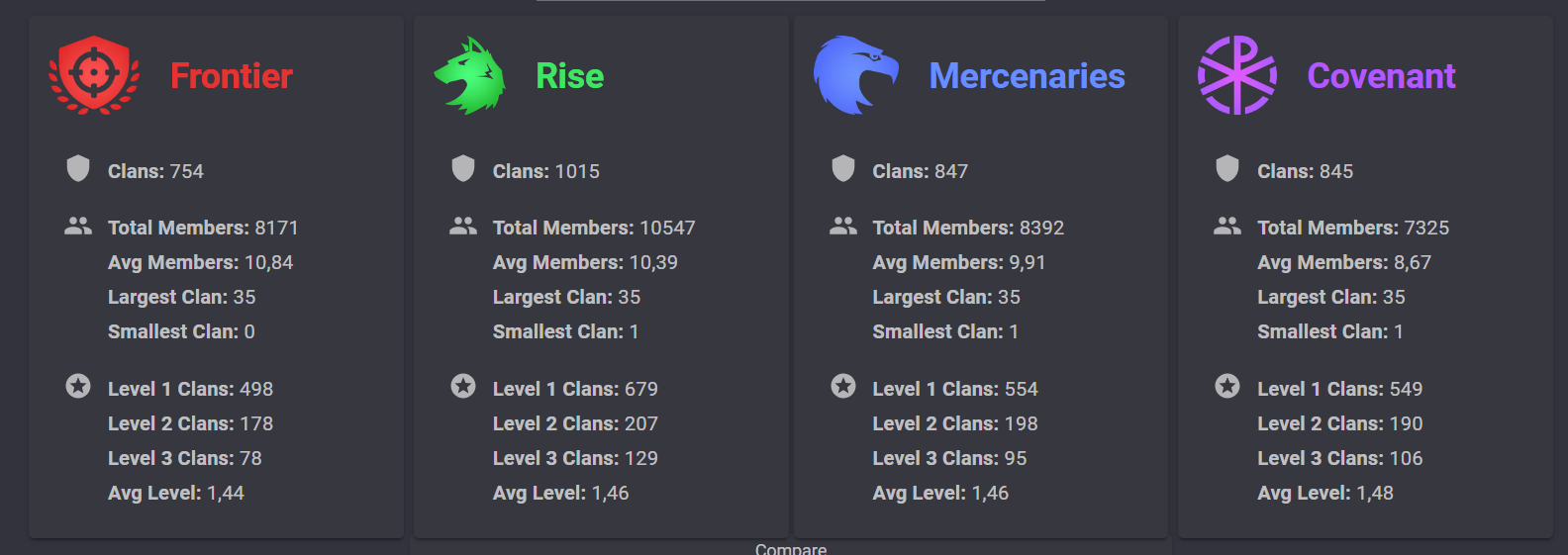
Task: Select the Mercenaries faction title
Action: click(1027, 76)
